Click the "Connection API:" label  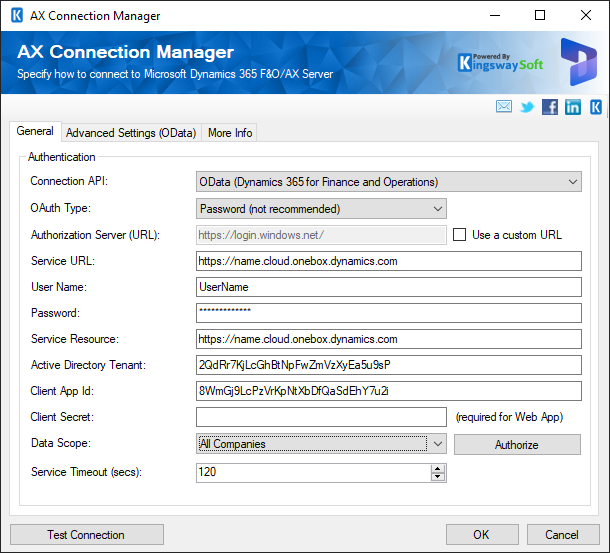[69, 181]
